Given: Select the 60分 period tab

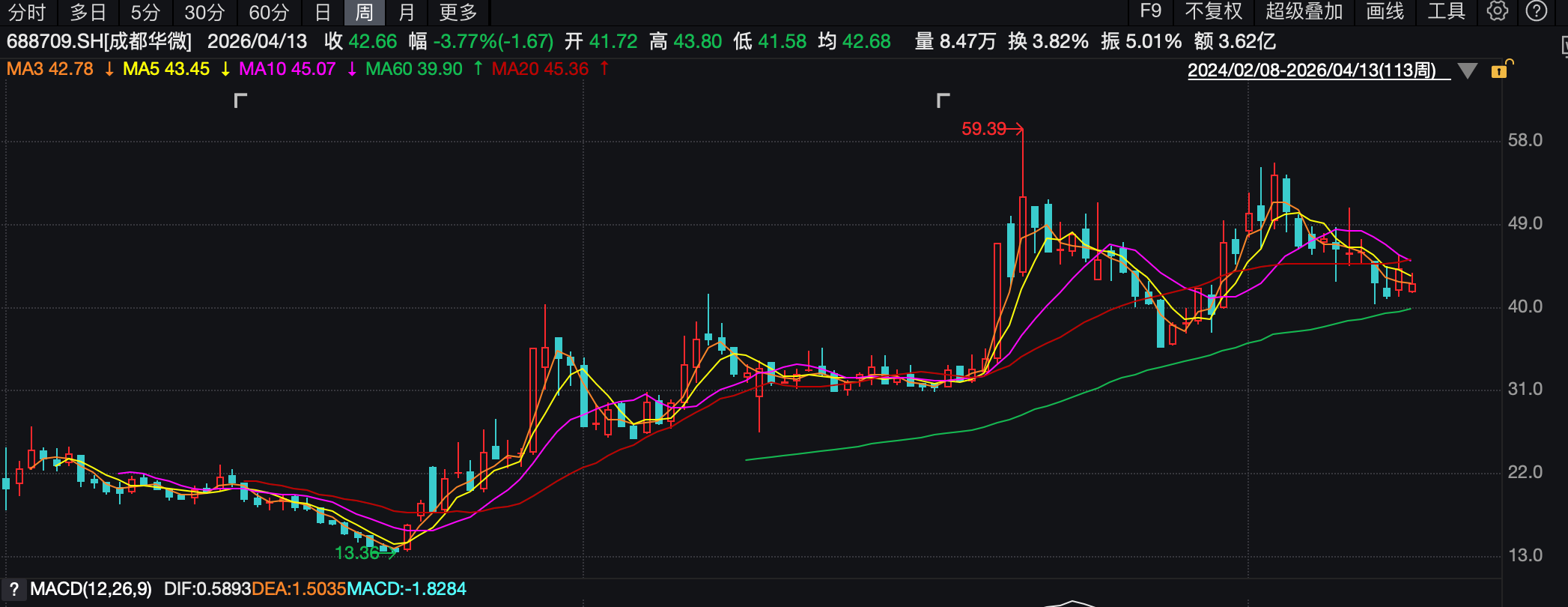Looking at the screenshot, I should (269, 12).
